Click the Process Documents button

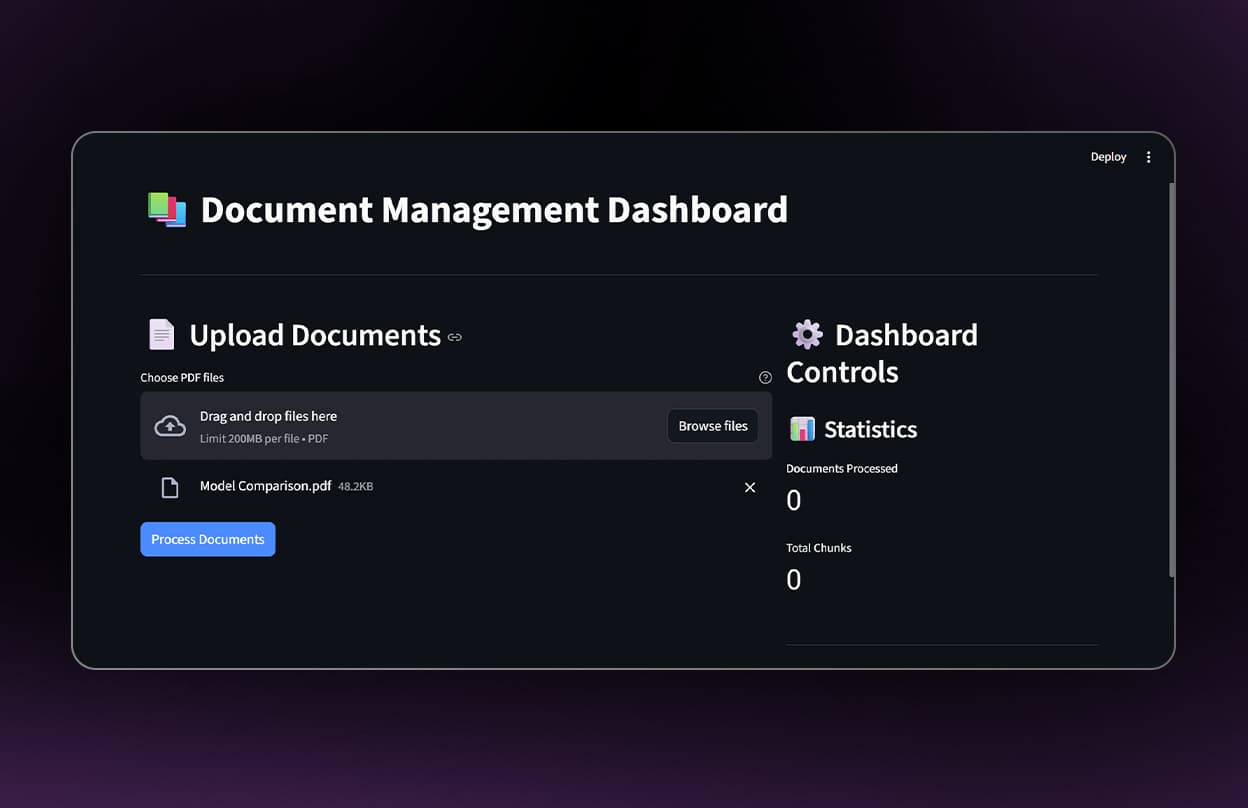pos(208,539)
